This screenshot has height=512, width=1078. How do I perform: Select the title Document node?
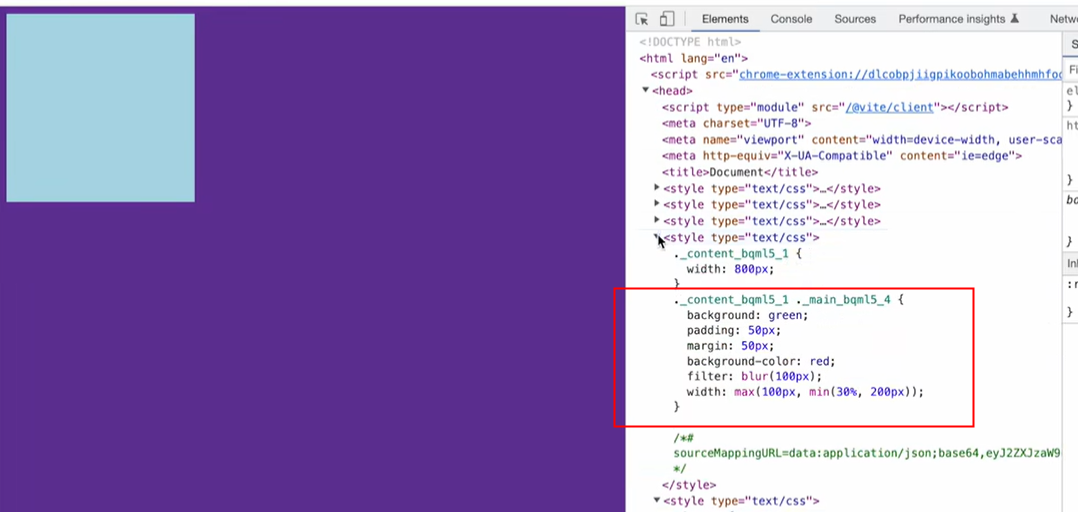[x=733, y=172]
